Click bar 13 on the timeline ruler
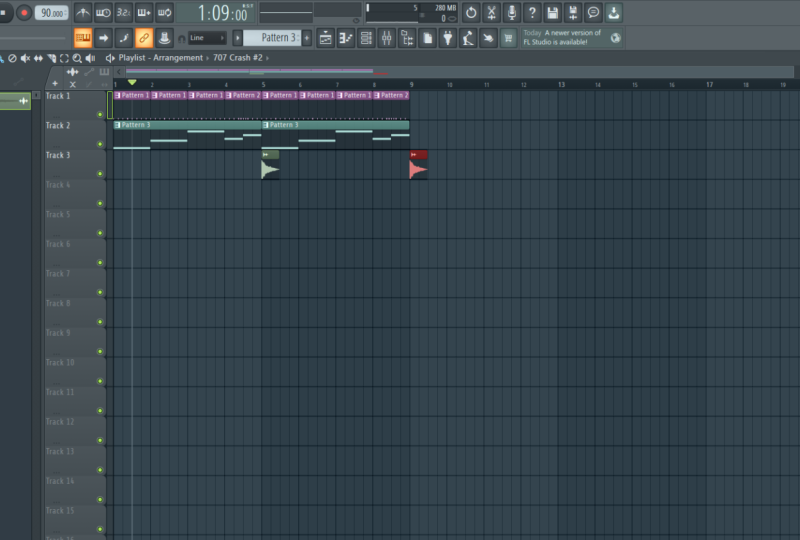The image size is (800, 540). pos(561,84)
